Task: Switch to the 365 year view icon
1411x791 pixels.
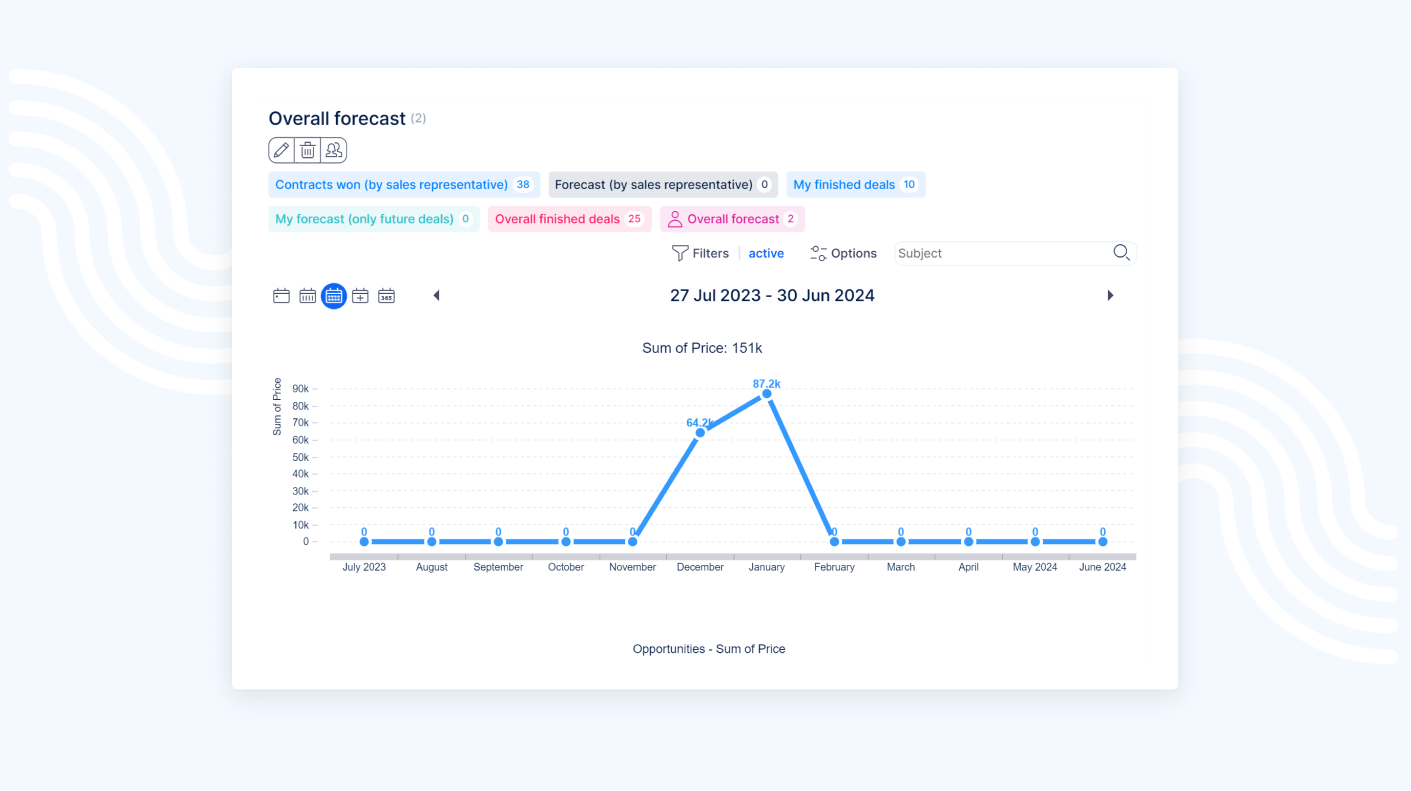Action: [386, 296]
